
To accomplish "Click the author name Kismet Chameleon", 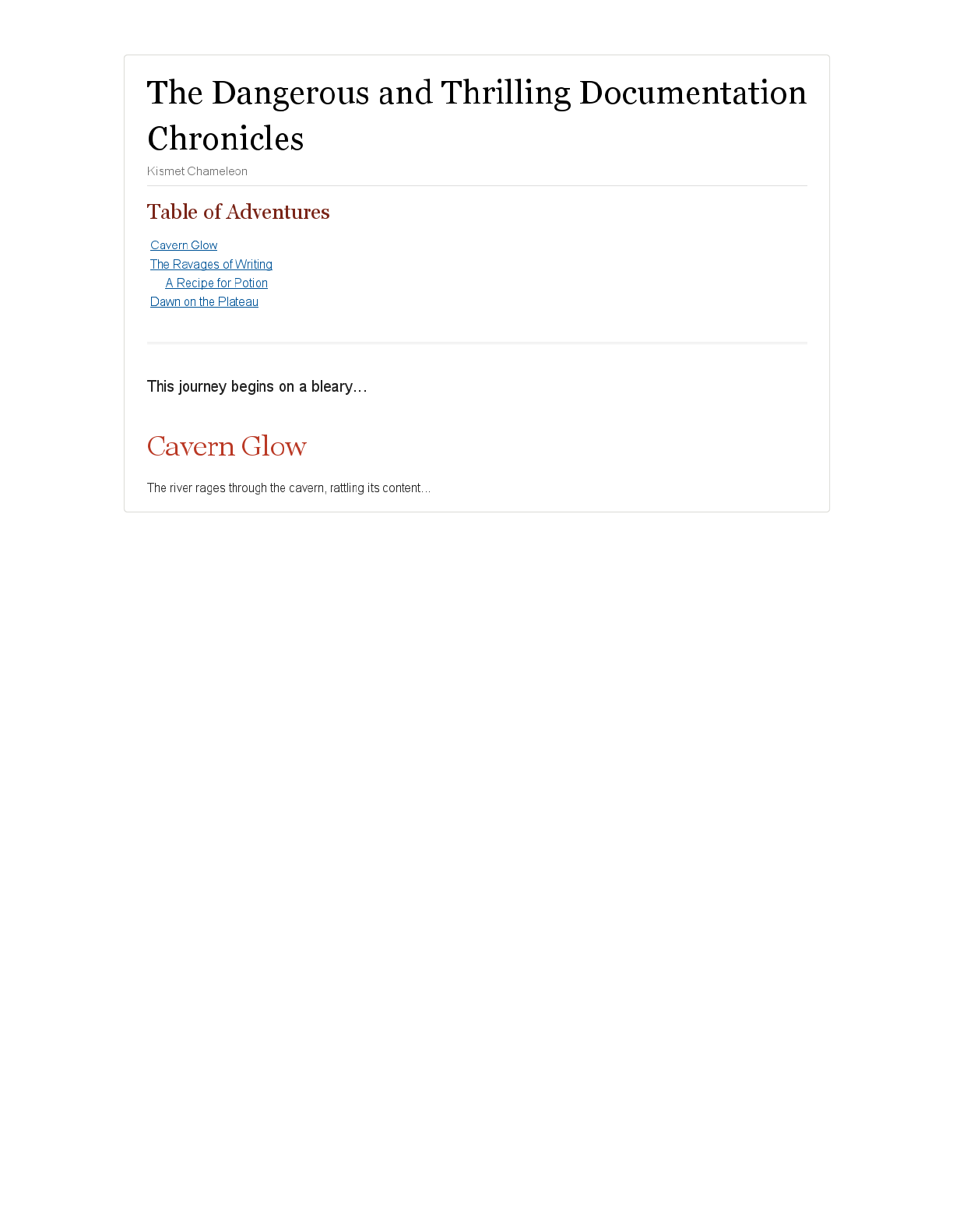I will coord(197,171).
